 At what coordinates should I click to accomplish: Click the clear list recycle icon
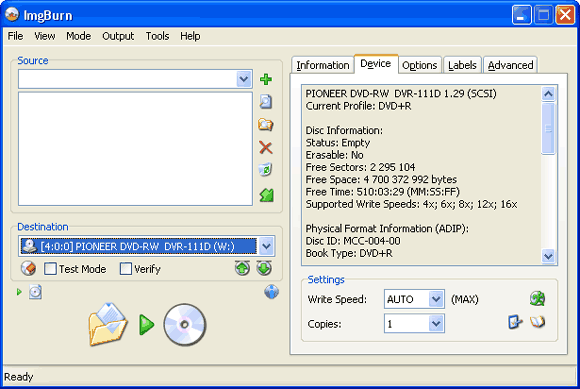266,170
